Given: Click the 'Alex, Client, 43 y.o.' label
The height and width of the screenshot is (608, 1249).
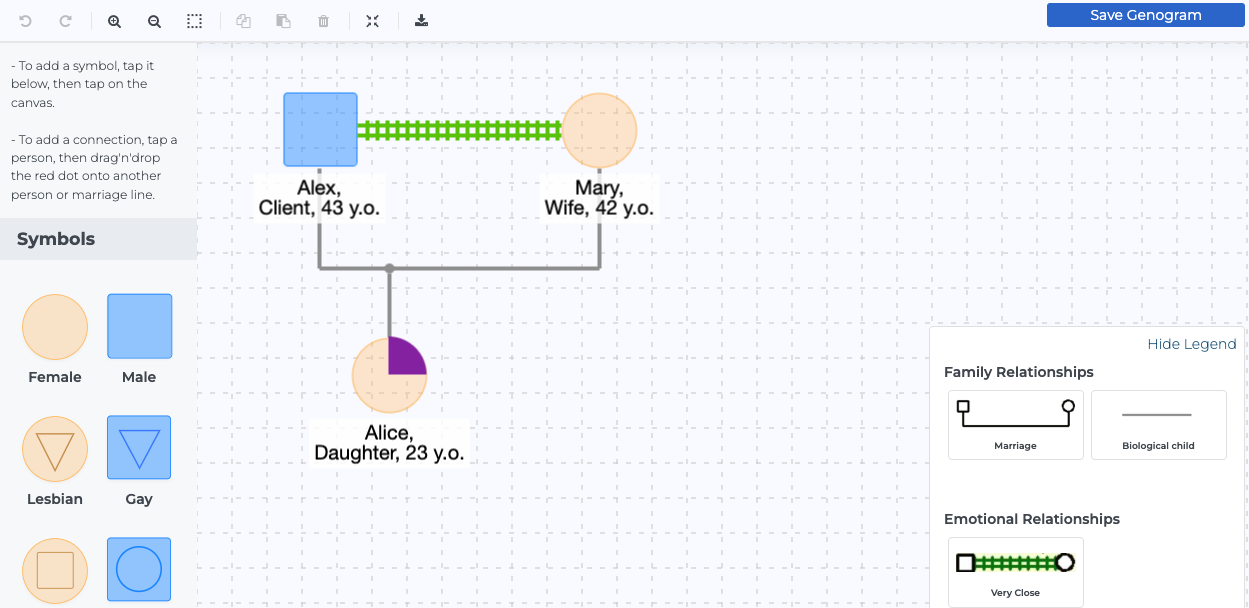Looking at the screenshot, I should [x=319, y=198].
